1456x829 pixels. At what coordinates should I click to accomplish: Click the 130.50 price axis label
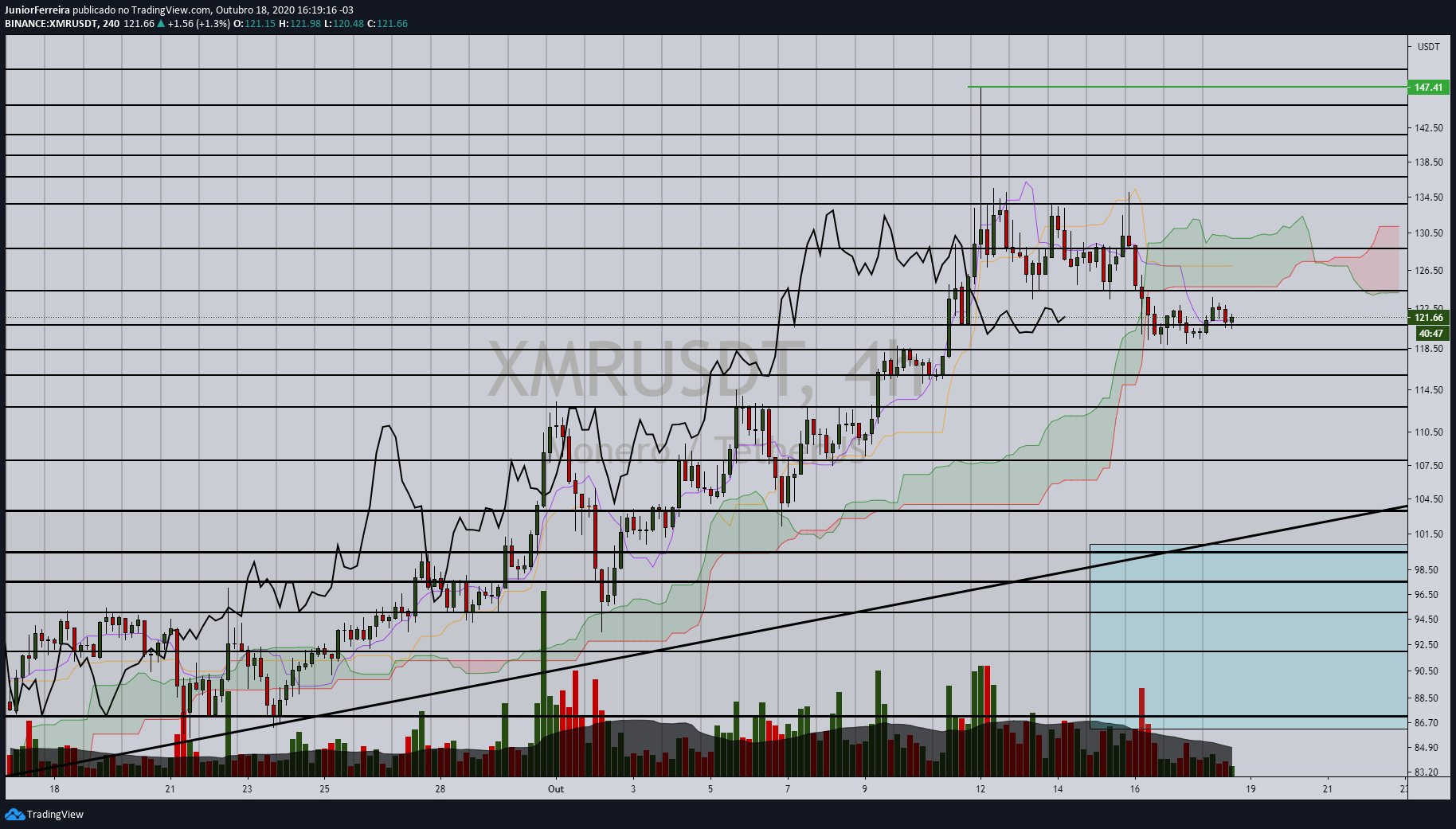tap(1428, 233)
